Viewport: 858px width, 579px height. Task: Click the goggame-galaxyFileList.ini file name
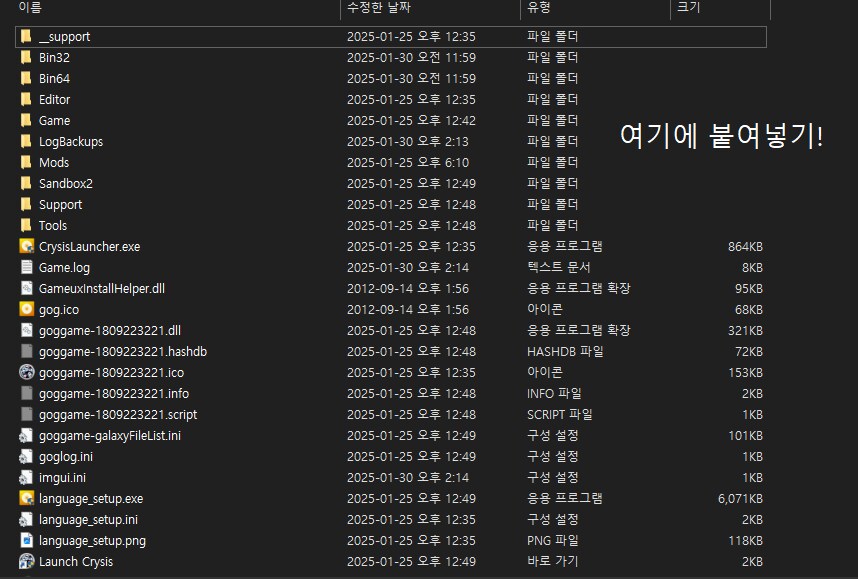click(109, 436)
